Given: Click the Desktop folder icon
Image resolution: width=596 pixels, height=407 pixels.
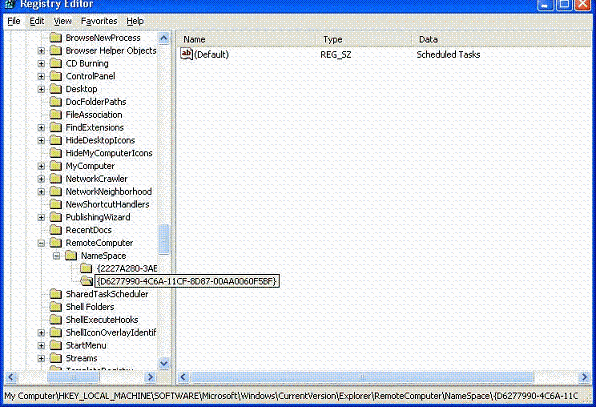Looking at the screenshot, I should 56,89.
